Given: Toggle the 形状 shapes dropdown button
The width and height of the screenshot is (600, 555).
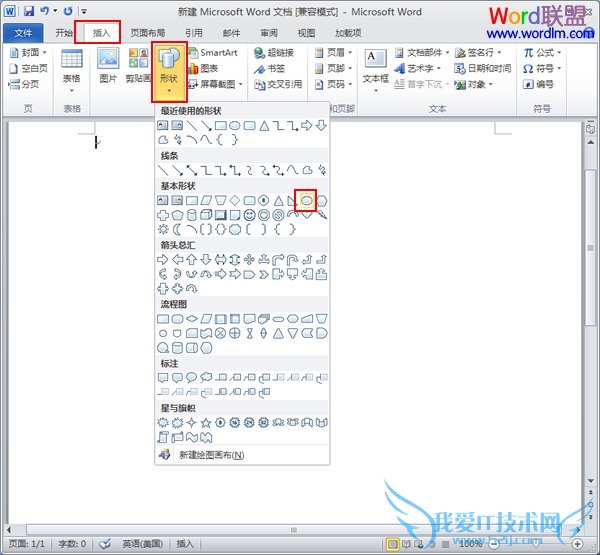Looking at the screenshot, I should (x=169, y=72).
